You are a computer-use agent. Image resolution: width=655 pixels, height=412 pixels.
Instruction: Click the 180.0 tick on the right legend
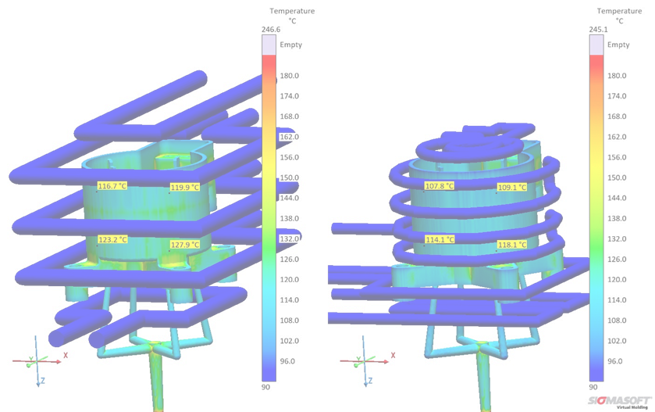[x=617, y=75]
